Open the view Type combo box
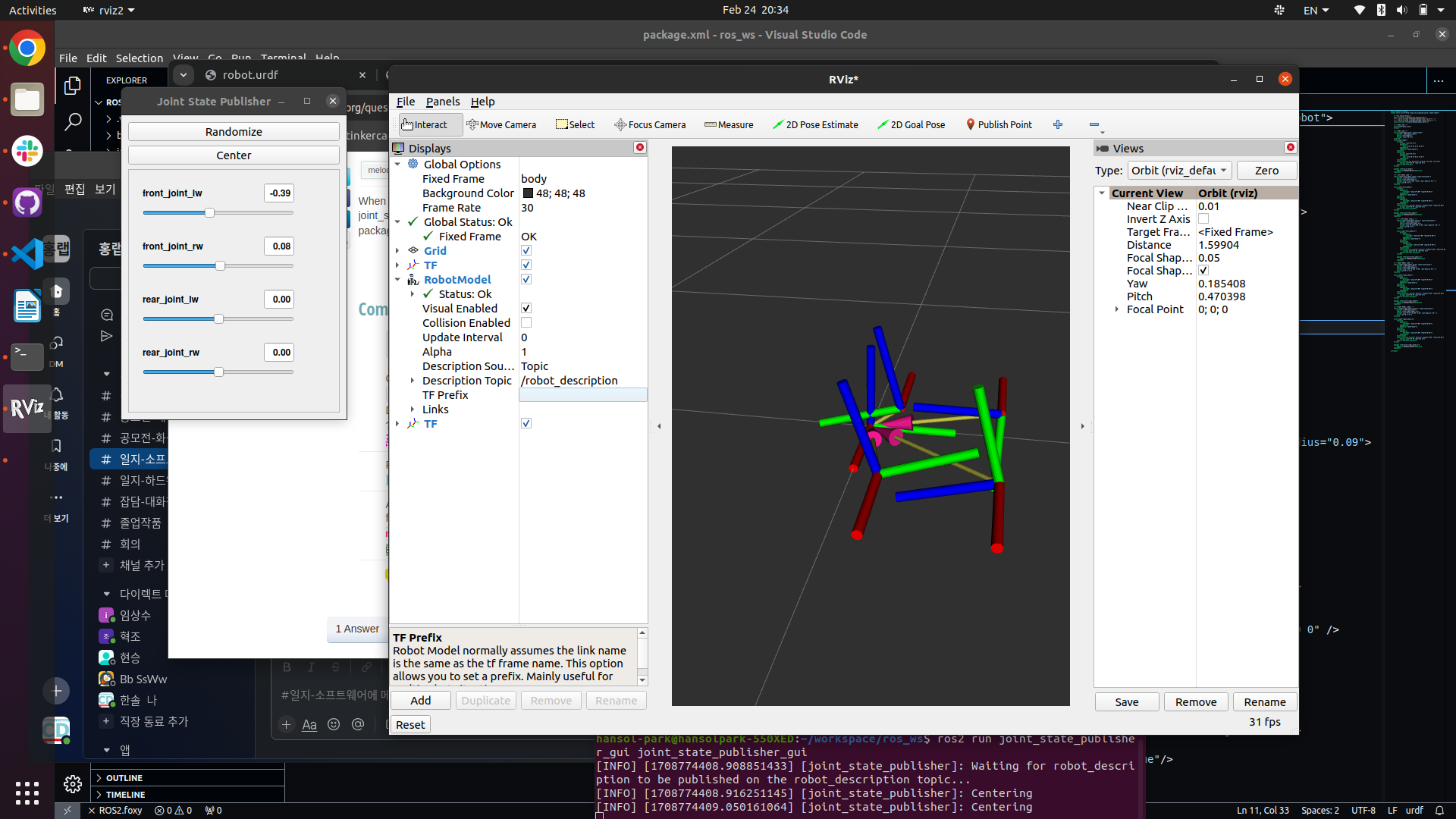The height and width of the screenshot is (819, 1456). [x=1179, y=171]
